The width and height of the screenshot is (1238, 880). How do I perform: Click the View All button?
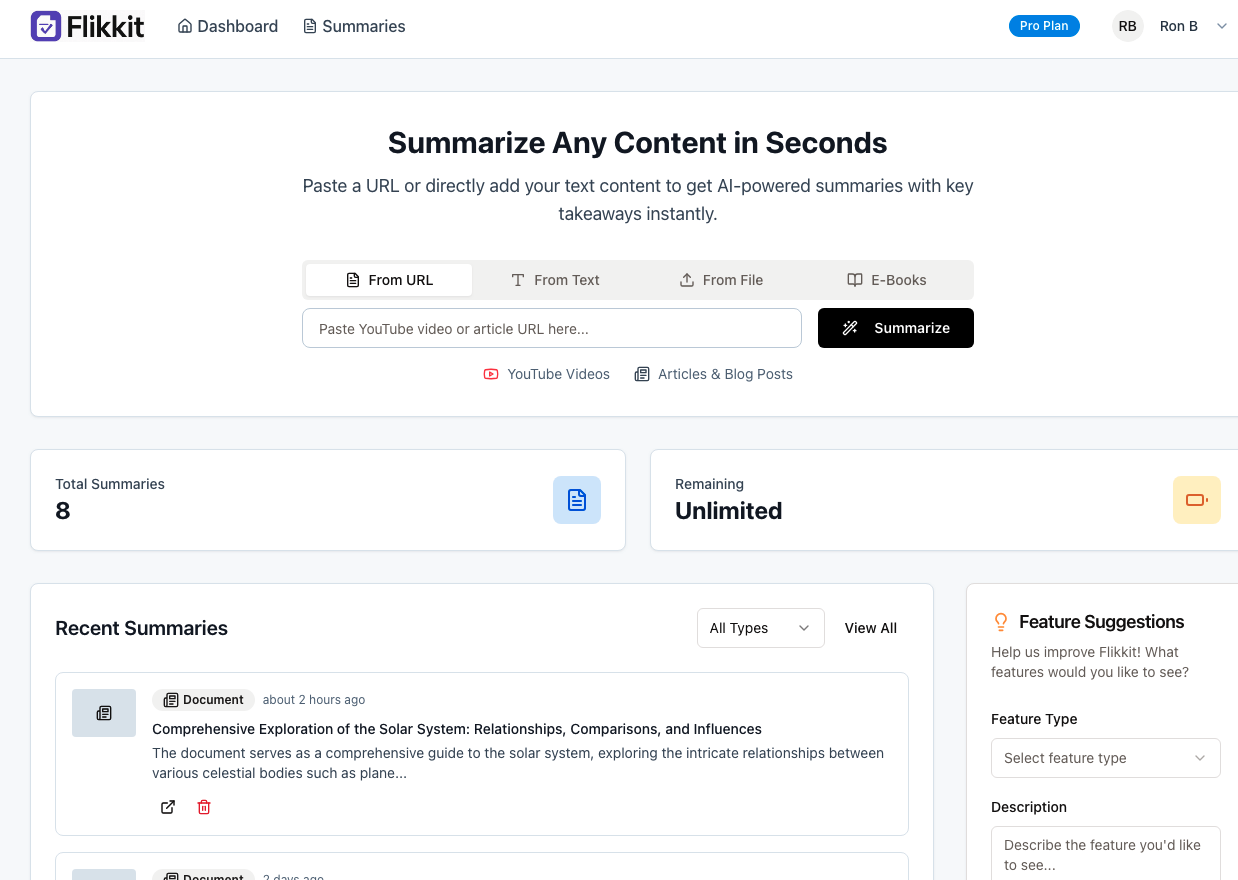pos(871,628)
